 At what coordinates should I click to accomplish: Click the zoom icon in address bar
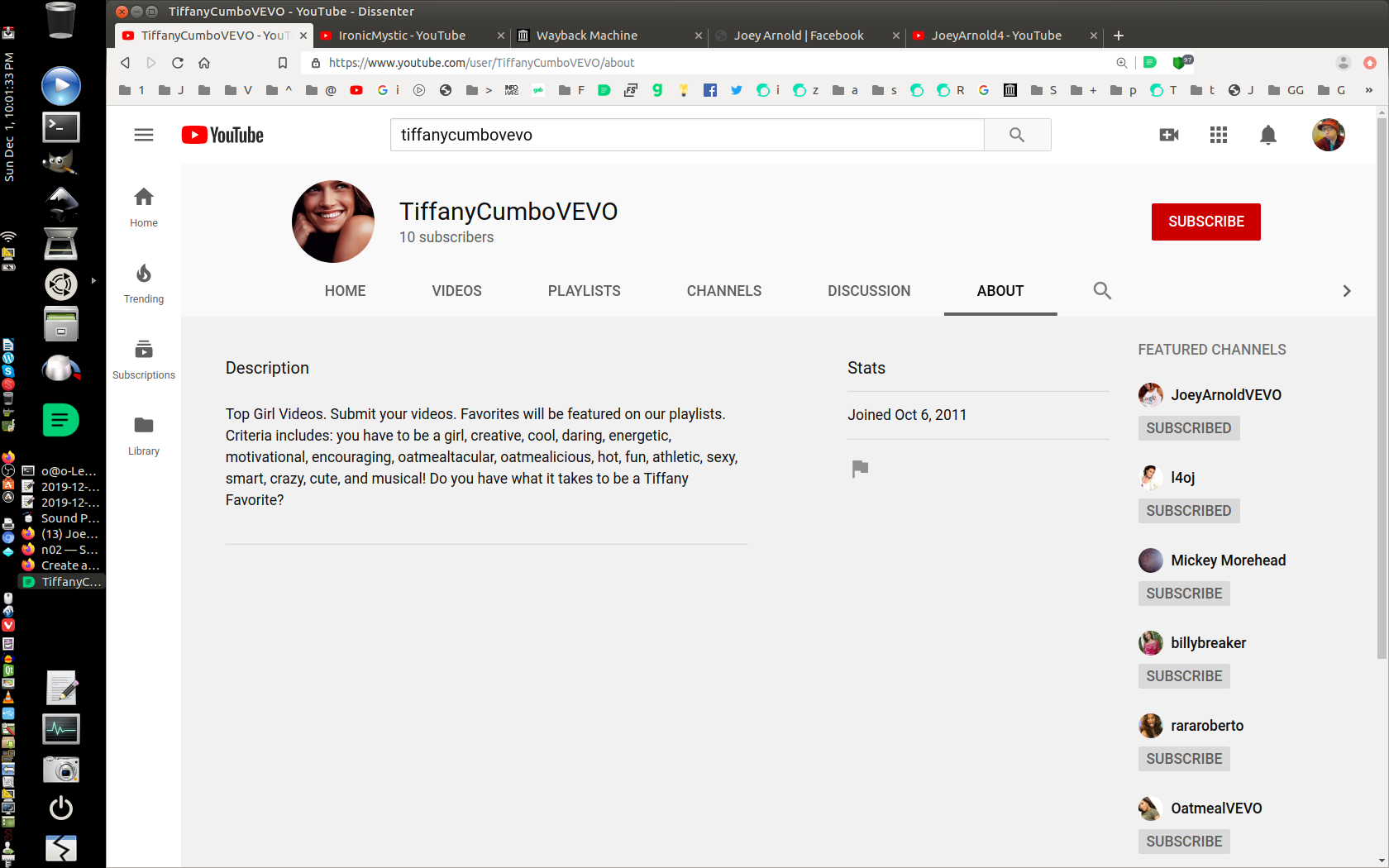point(1121,63)
